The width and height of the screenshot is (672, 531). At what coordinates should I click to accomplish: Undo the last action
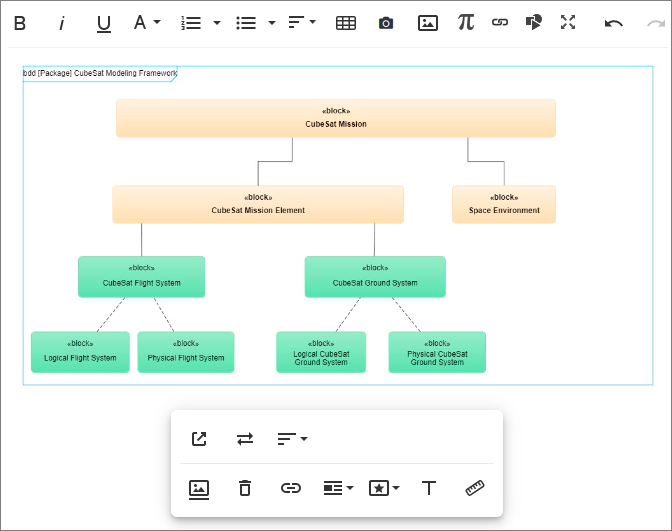pos(614,23)
